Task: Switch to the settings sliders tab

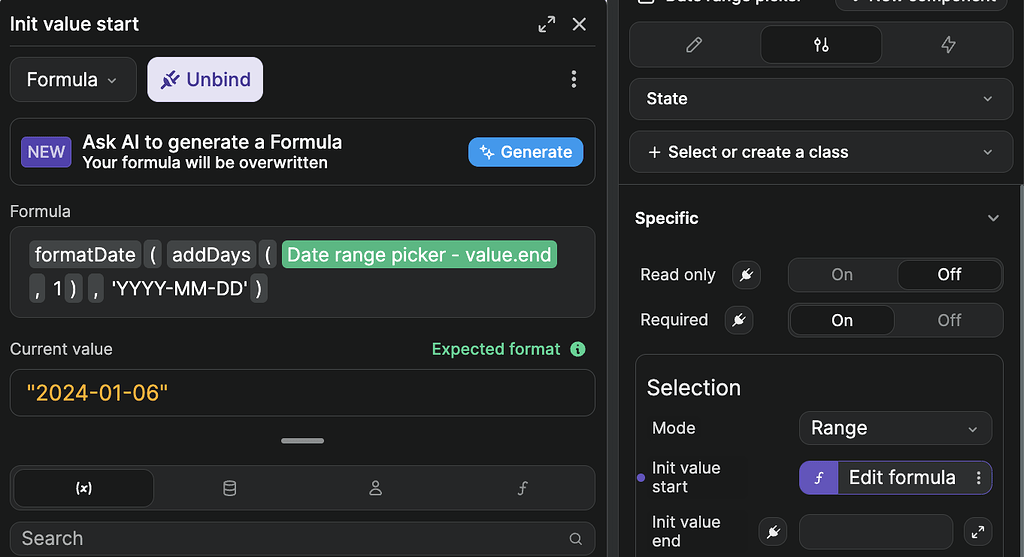Action: 821,45
